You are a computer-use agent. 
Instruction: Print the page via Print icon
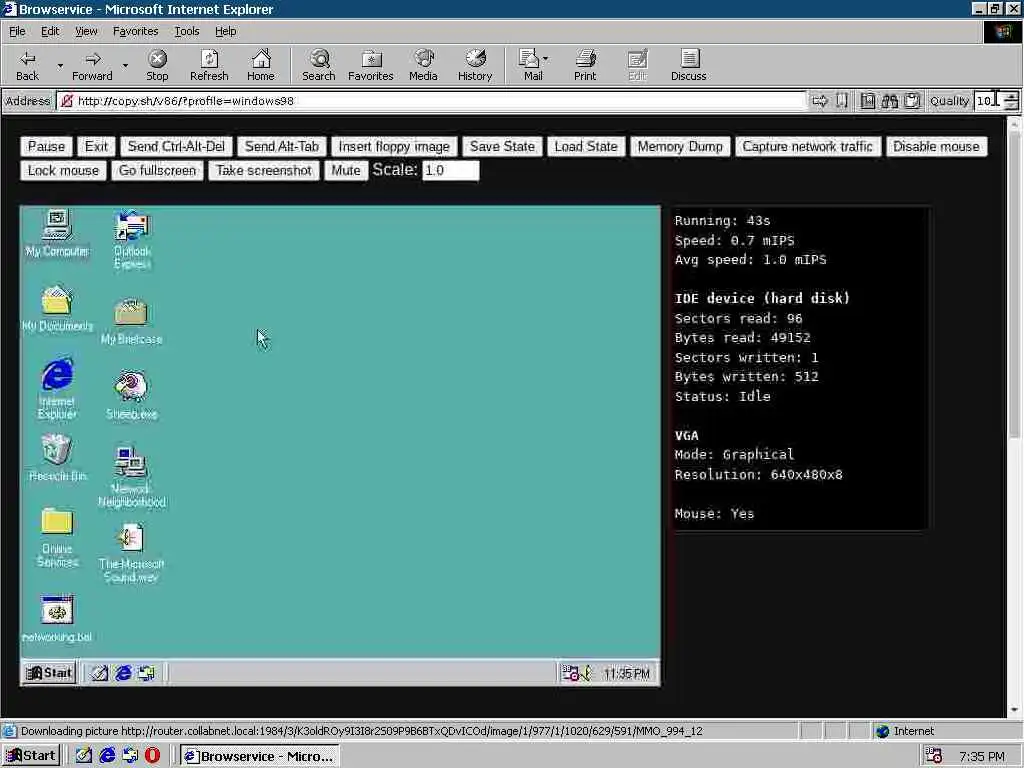click(584, 65)
